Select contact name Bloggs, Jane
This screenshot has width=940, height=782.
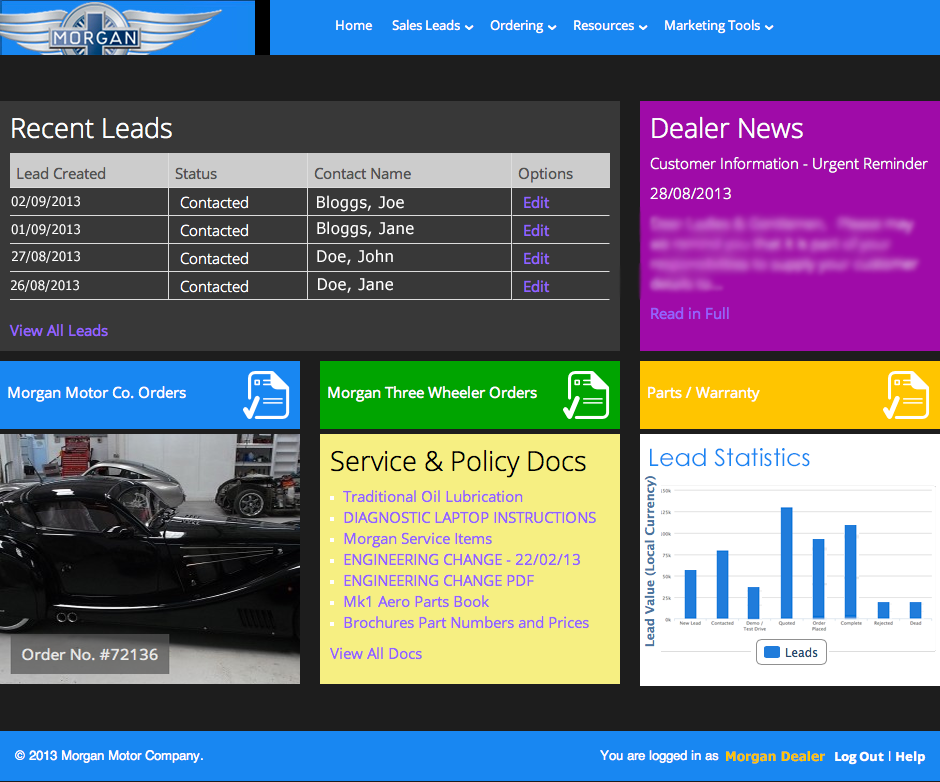(x=364, y=229)
